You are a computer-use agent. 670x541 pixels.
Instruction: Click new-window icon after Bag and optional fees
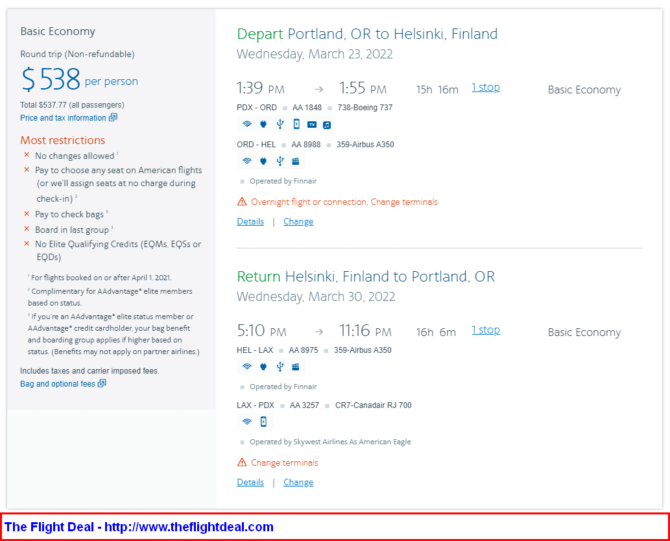102,383
